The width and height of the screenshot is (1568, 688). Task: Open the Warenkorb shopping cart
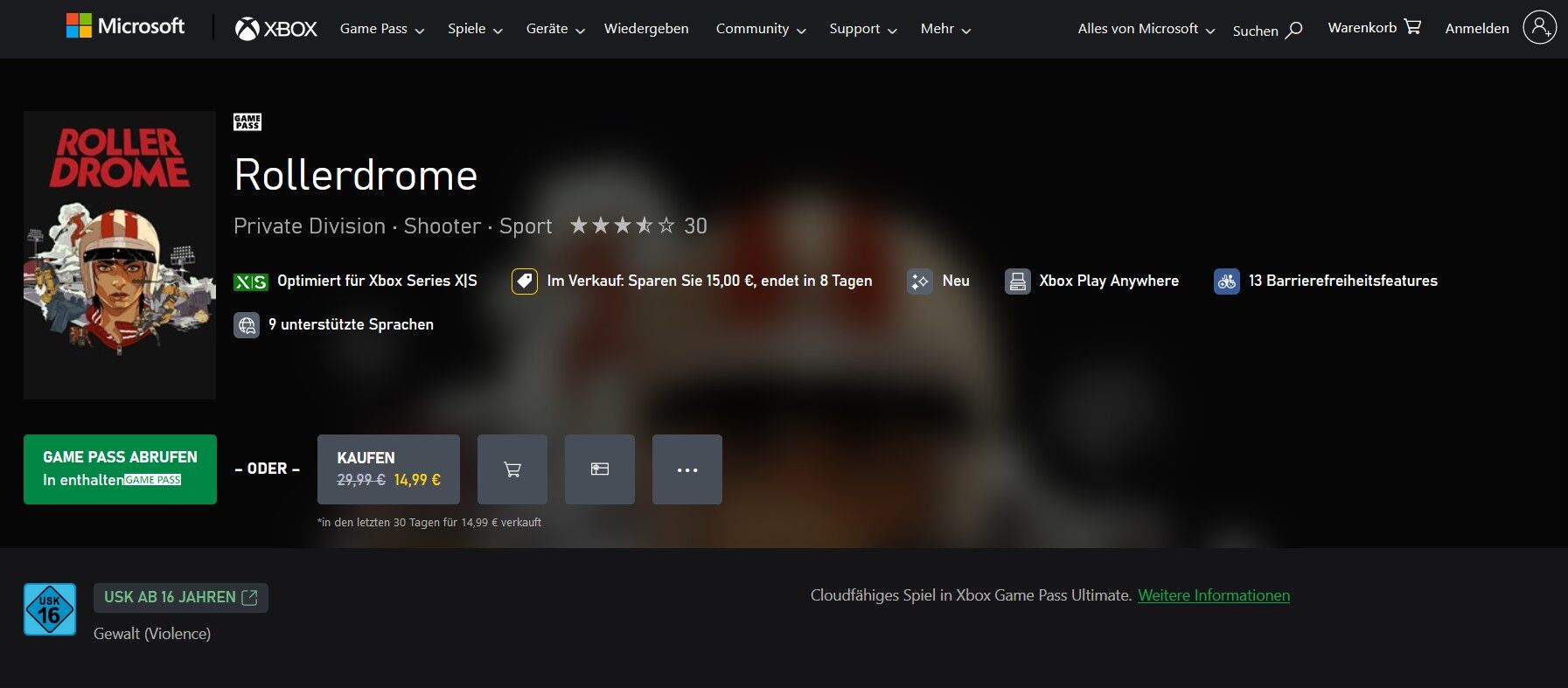[1374, 27]
